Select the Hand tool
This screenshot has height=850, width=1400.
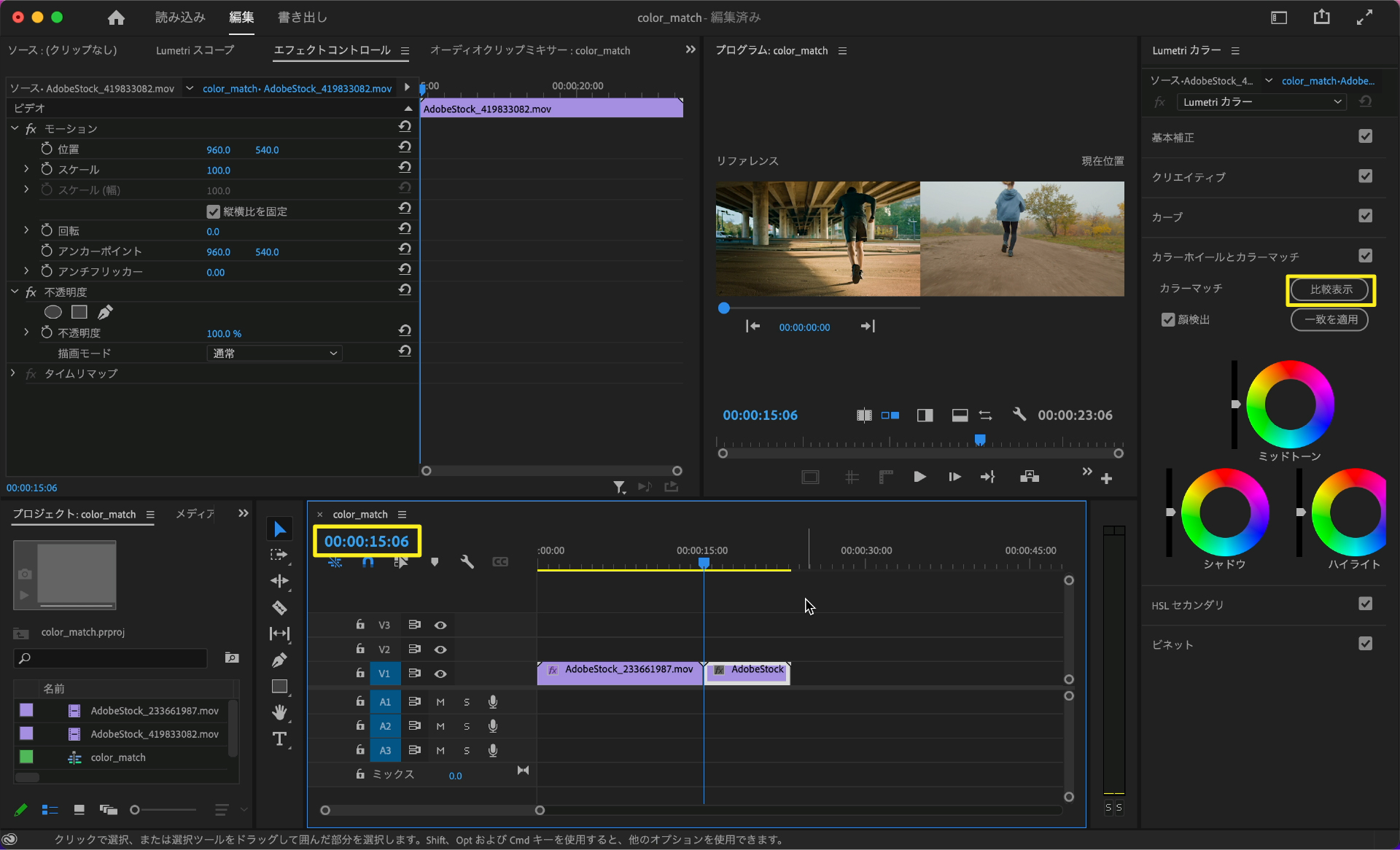[x=279, y=712]
